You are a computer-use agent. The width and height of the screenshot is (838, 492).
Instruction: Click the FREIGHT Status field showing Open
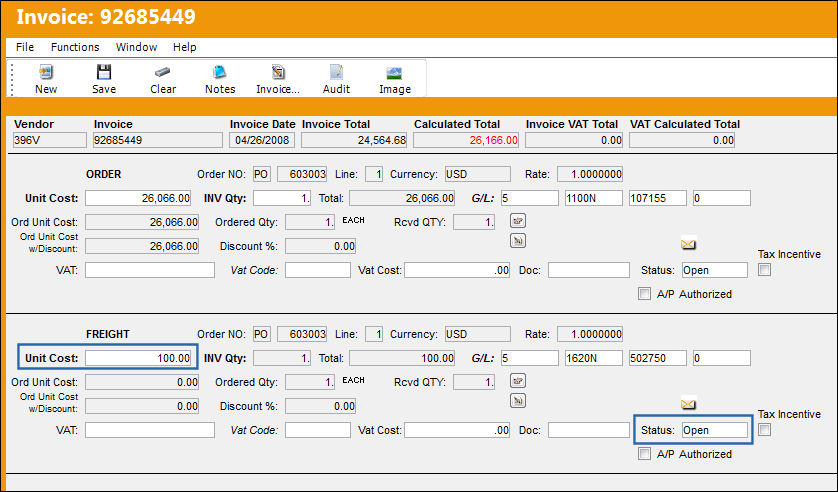point(715,430)
